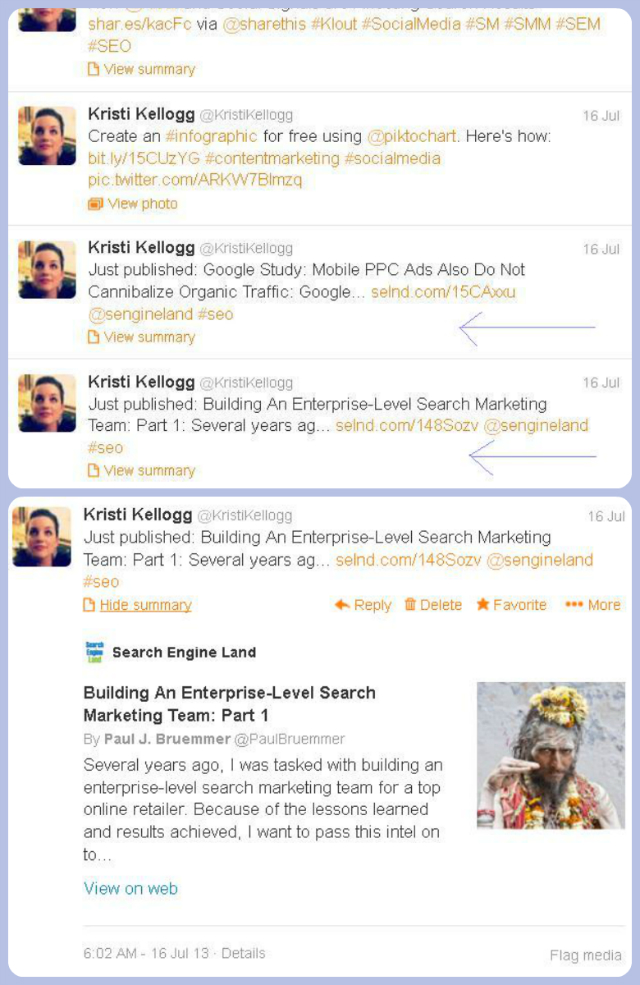The image size is (640, 985).
Task: Open selnd.com/15CAxxu short link
Action: (443, 292)
